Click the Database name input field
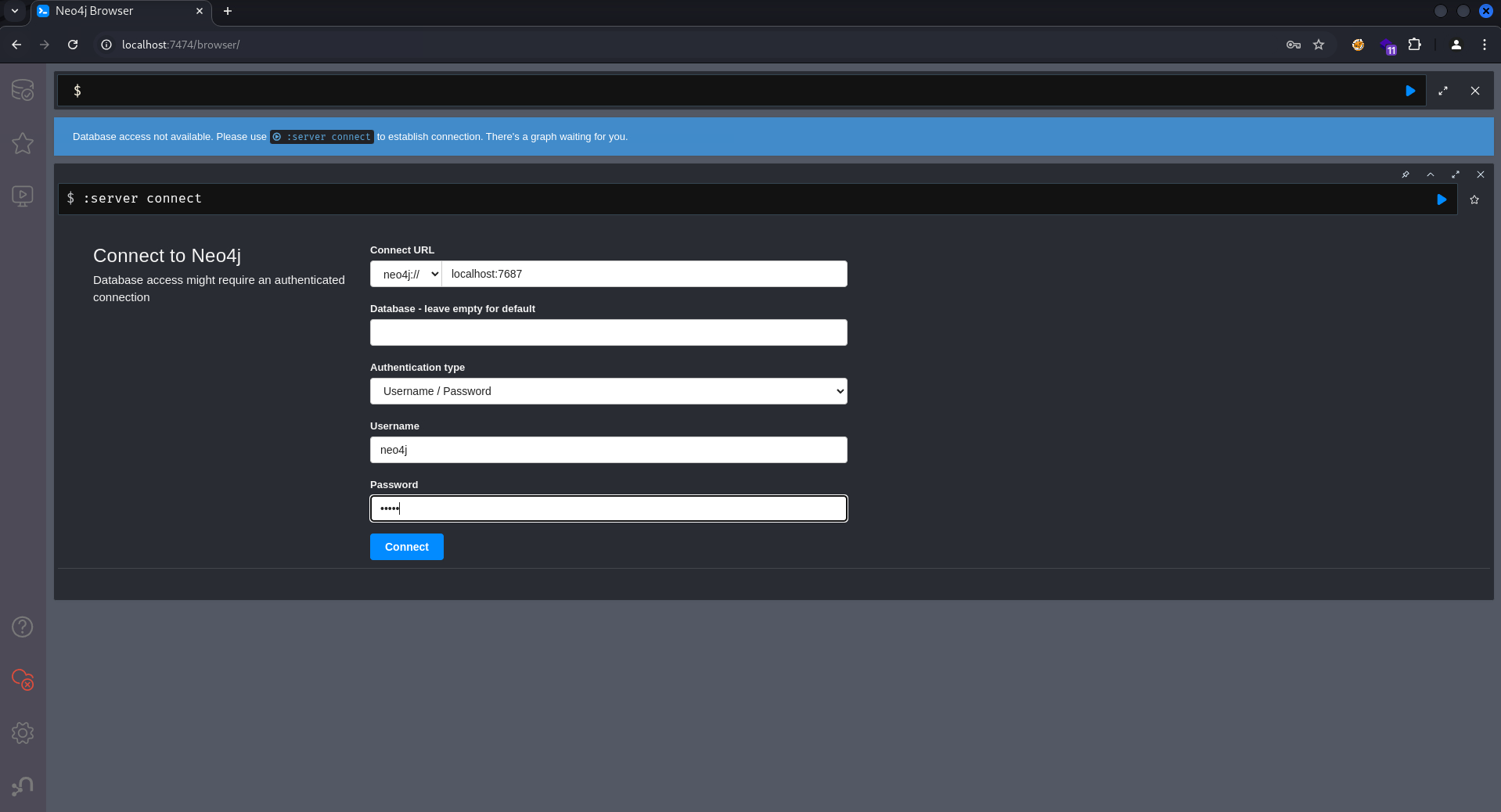Image resolution: width=1501 pixels, height=812 pixels. (609, 332)
